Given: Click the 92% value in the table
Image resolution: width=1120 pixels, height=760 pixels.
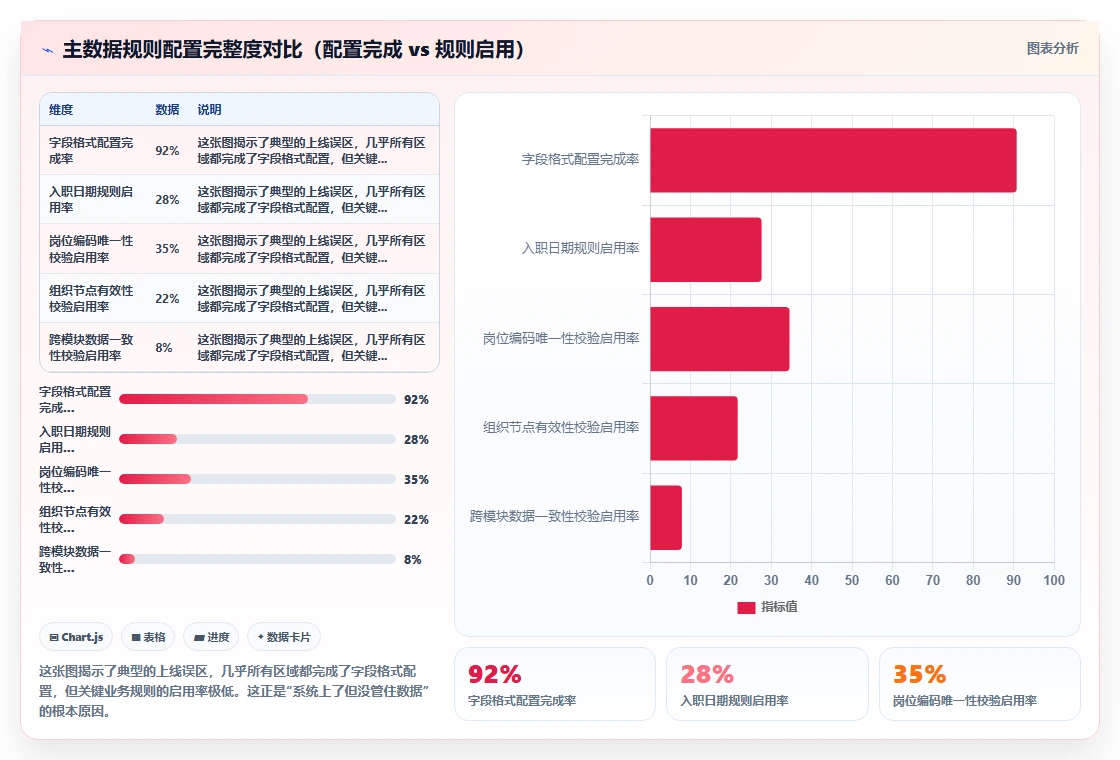Looking at the screenshot, I should tap(167, 151).
